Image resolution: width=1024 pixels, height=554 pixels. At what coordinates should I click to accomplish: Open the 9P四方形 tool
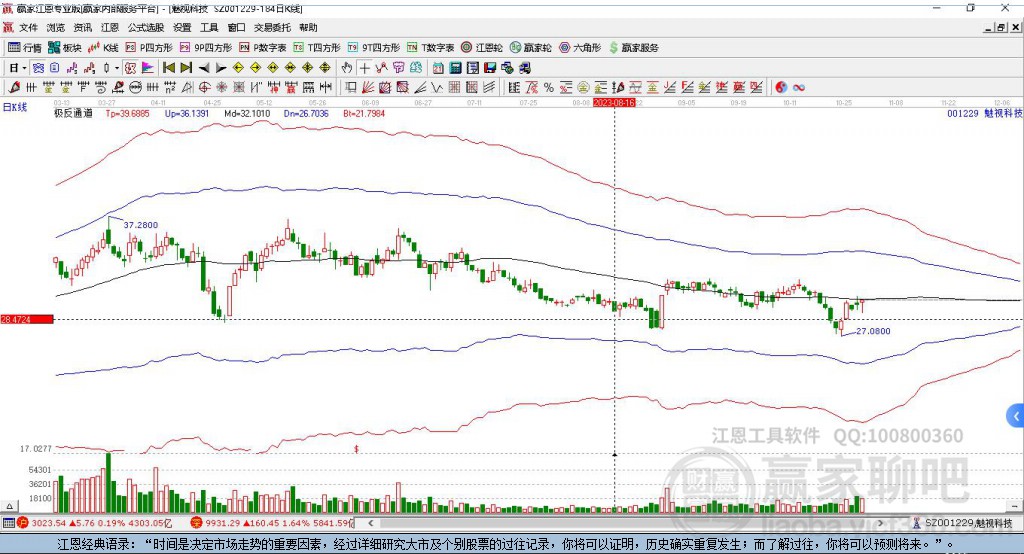[x=206, y=48]
